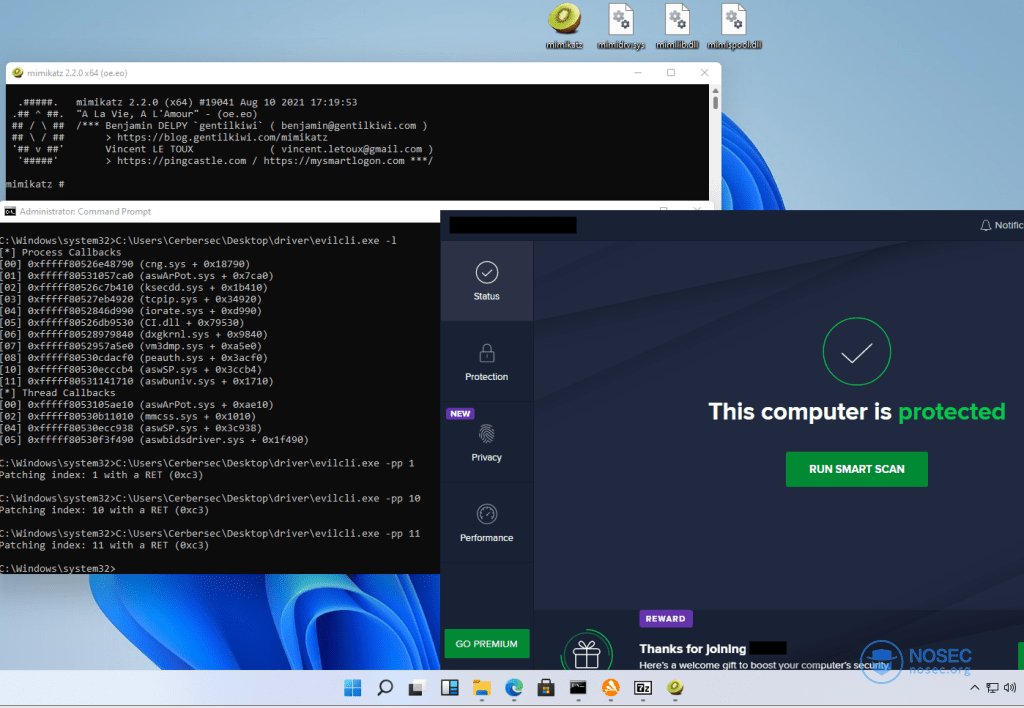Screen dimensions: 1024x708
Task: Launch Microsoft Edge from the taskbar
Action: 514,688
